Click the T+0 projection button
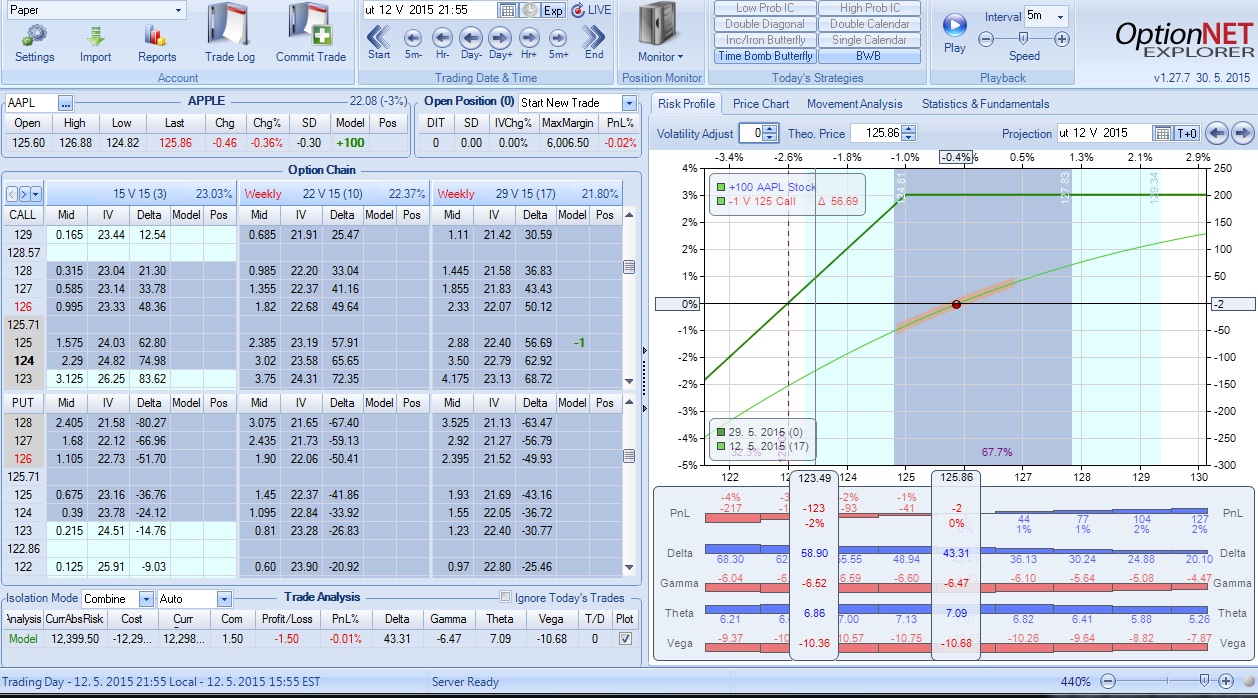1258x698 pixels. click(1187, 133)
